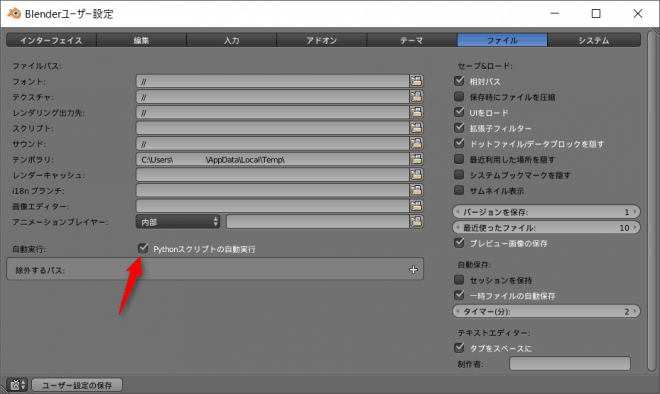Image resolution: width=660 pixels, height=394 pixels.
Task: Open folder browser for テンポラリ path
Action: tap(416, 159)
